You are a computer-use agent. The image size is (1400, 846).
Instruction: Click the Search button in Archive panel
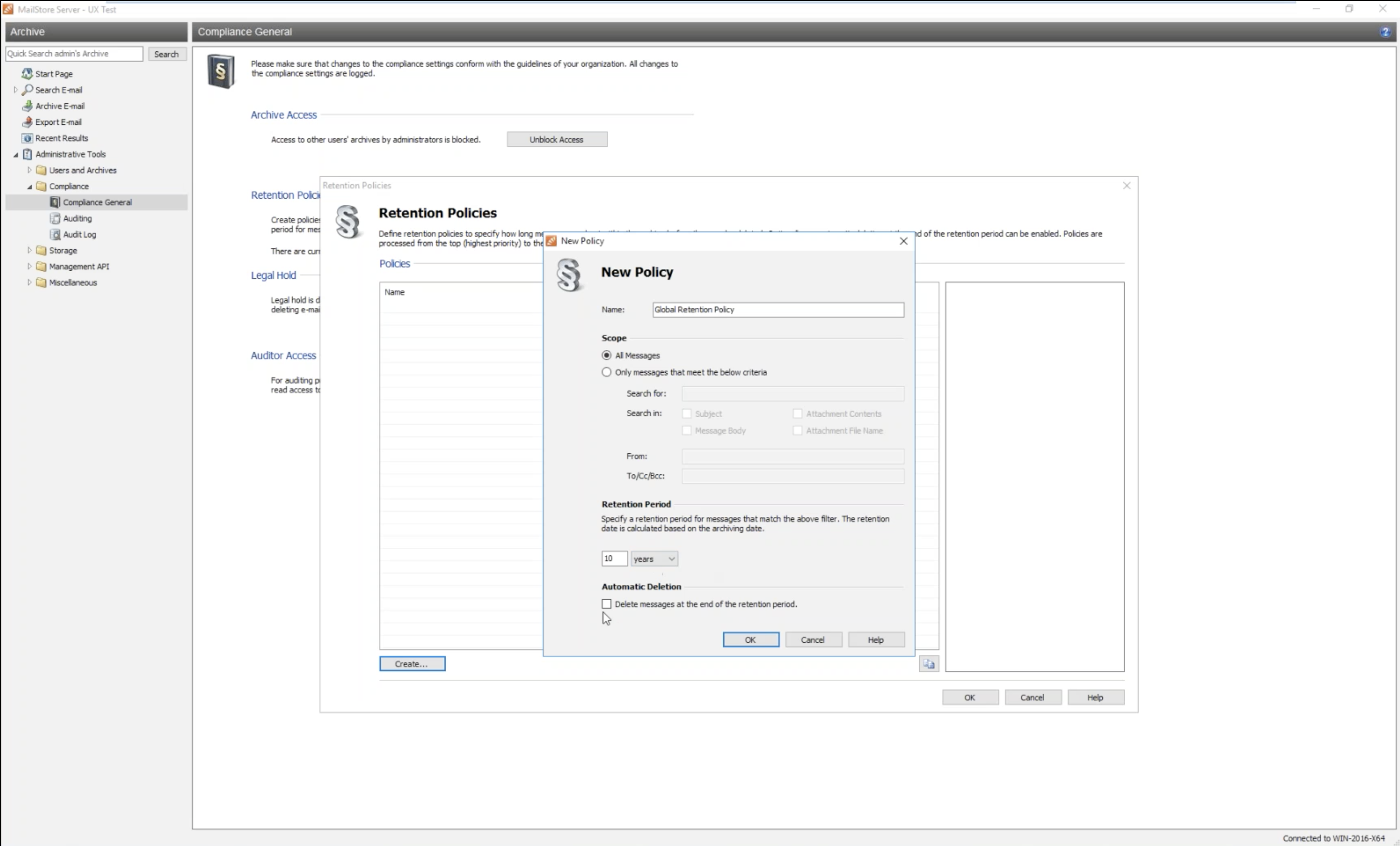(x=166, y=54)
